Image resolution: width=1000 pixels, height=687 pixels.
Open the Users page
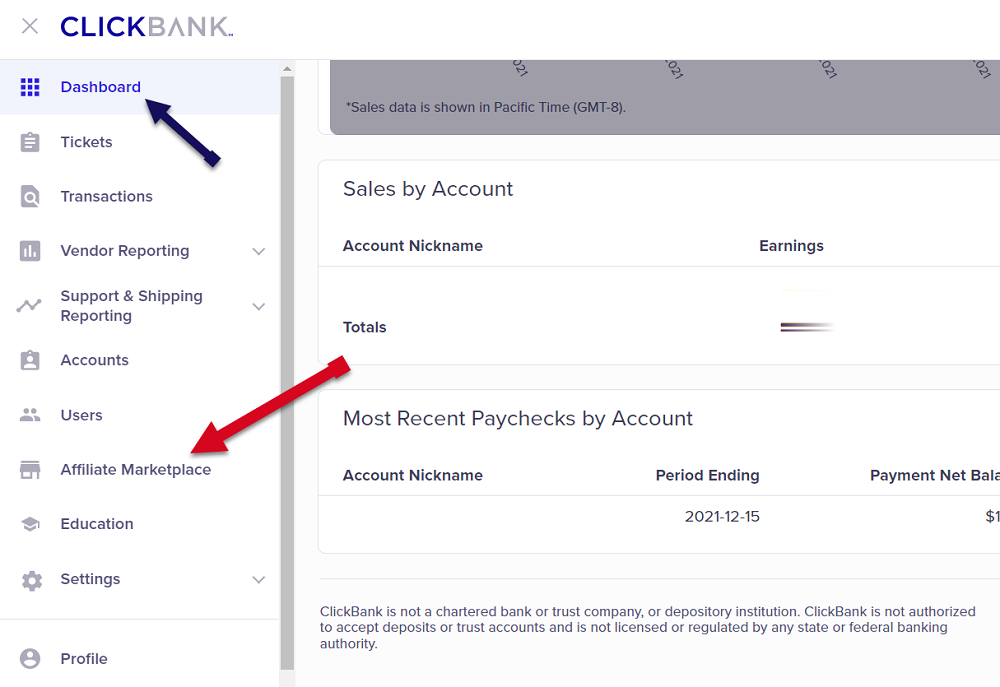click(140, 415)
